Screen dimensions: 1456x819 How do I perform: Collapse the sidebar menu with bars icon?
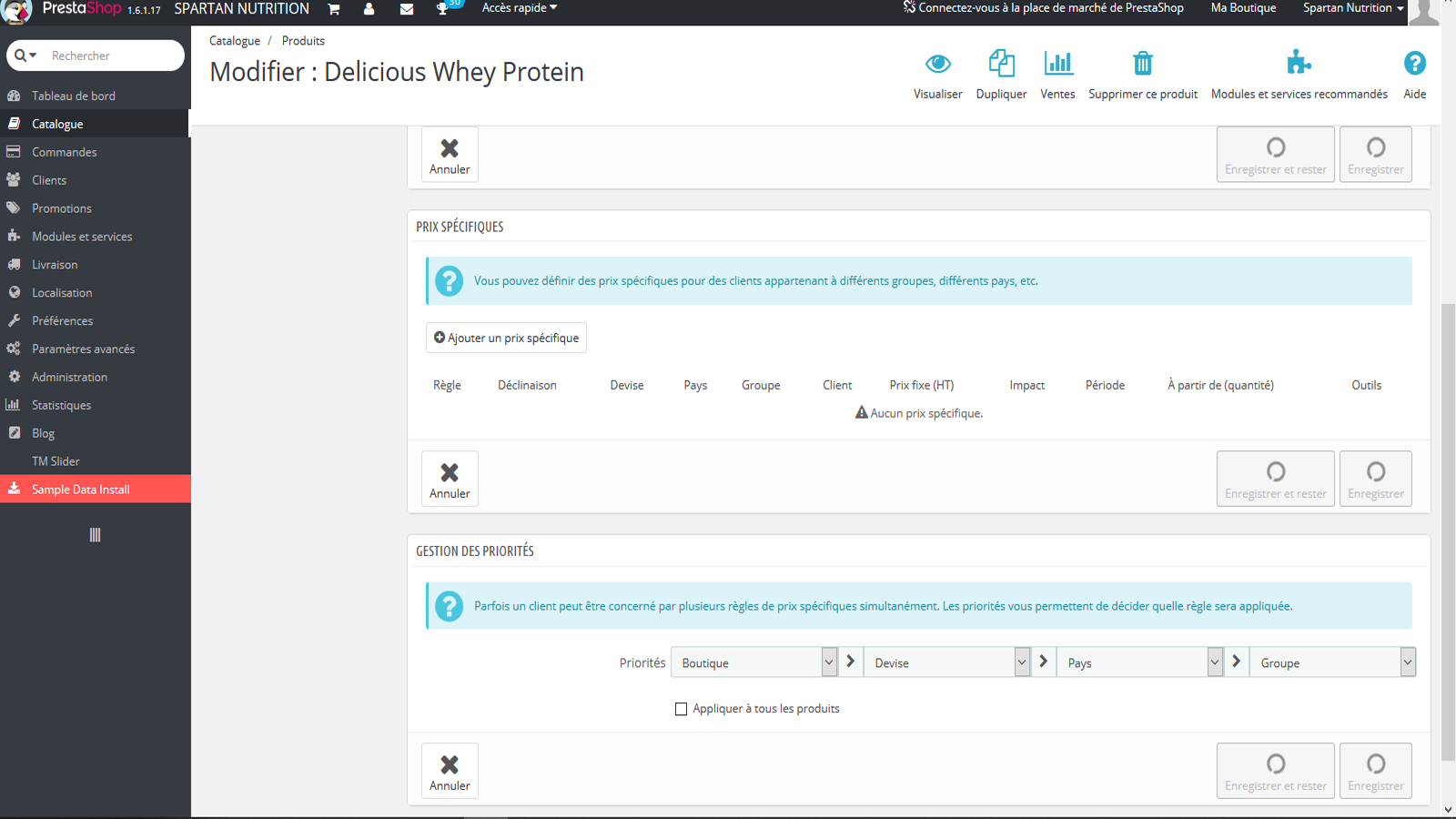(95, 535)
